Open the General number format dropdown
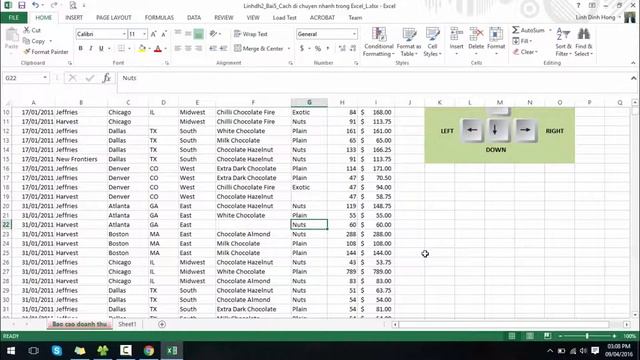The image size is (640, 360). (354, 34)
